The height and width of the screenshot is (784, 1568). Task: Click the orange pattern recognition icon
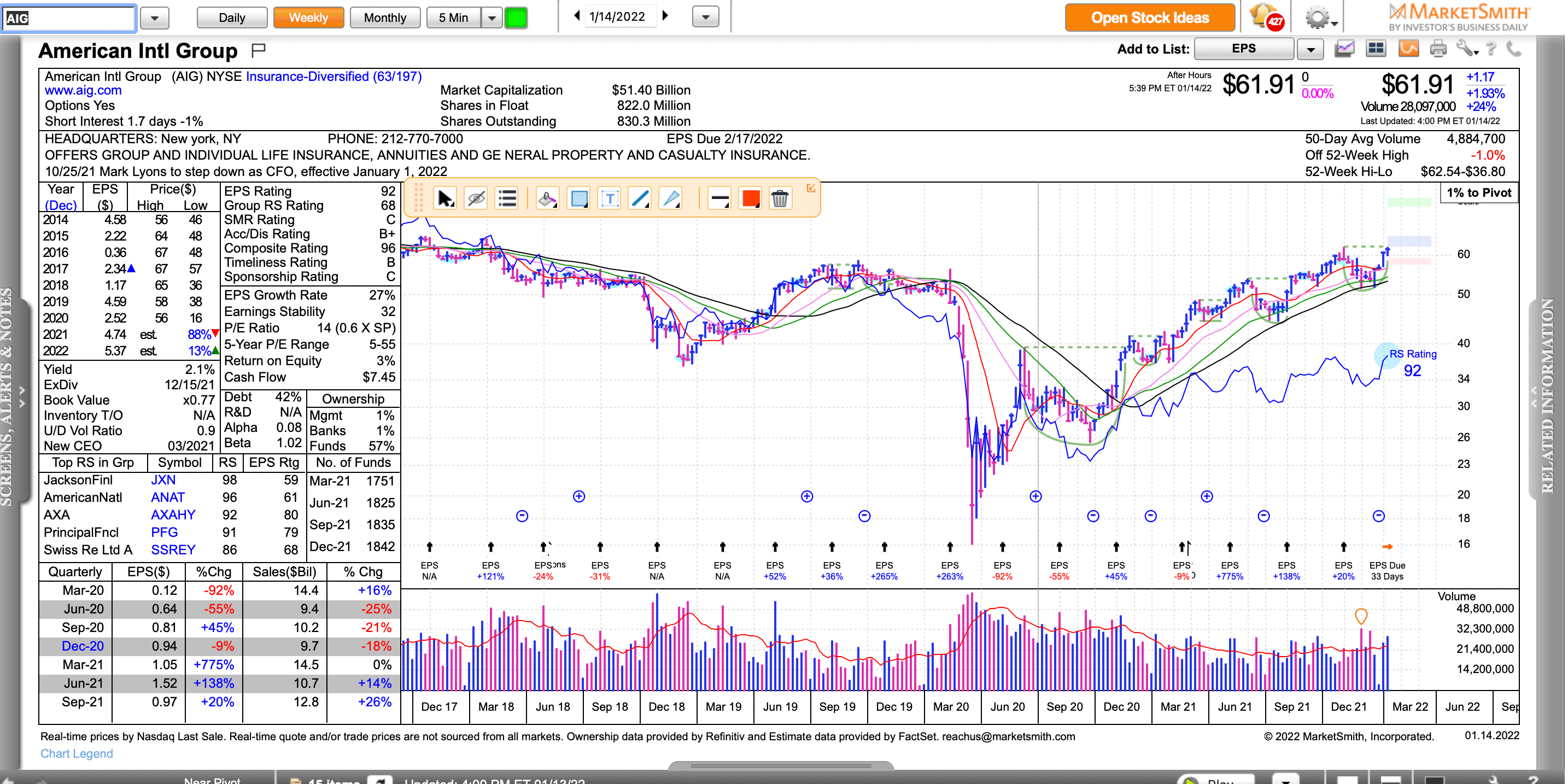click(1408, 49)
